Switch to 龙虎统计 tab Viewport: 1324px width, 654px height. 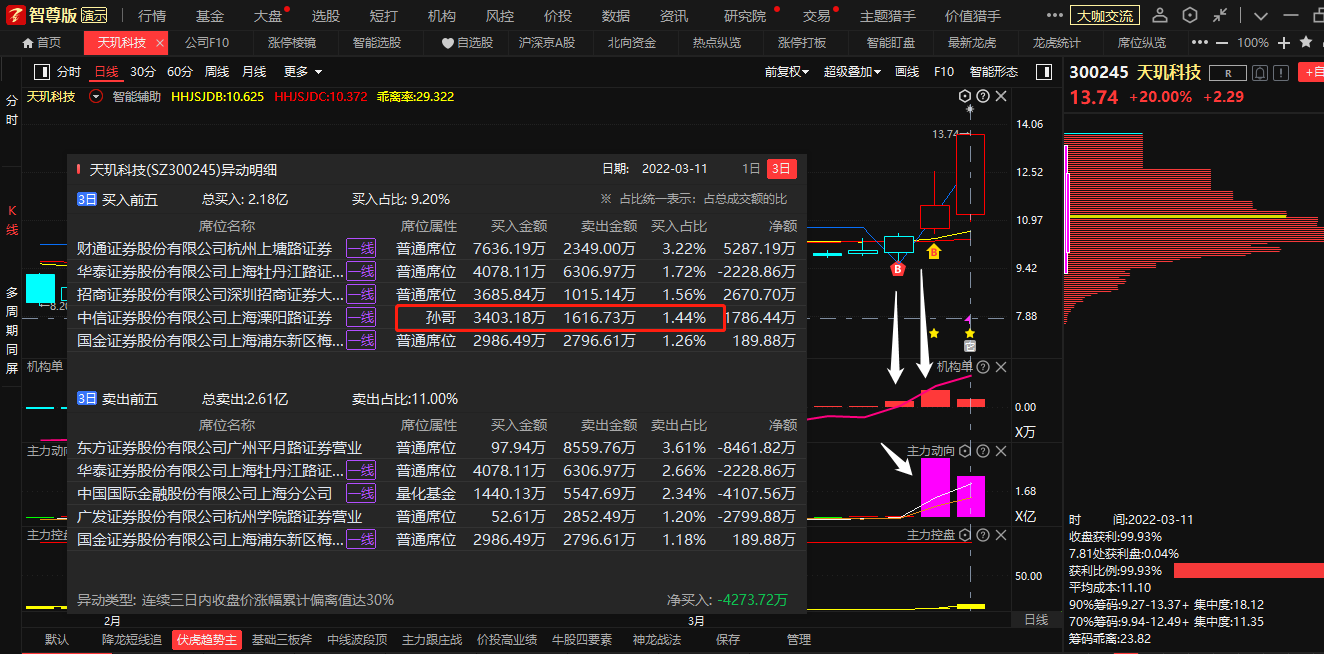(x=1057, y=43)
